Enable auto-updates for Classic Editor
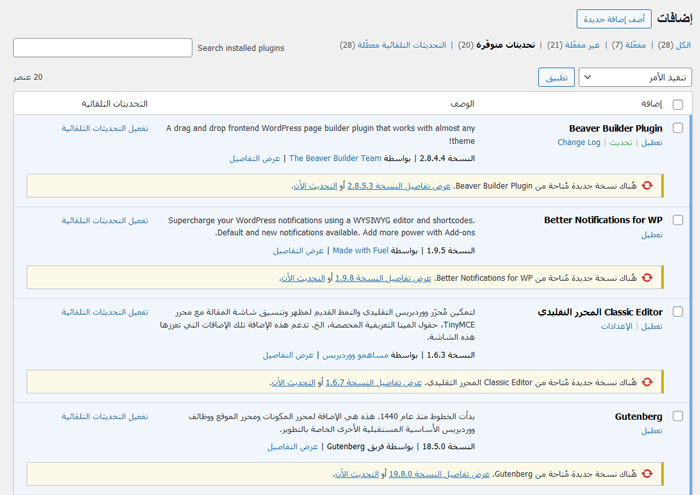 105,312
